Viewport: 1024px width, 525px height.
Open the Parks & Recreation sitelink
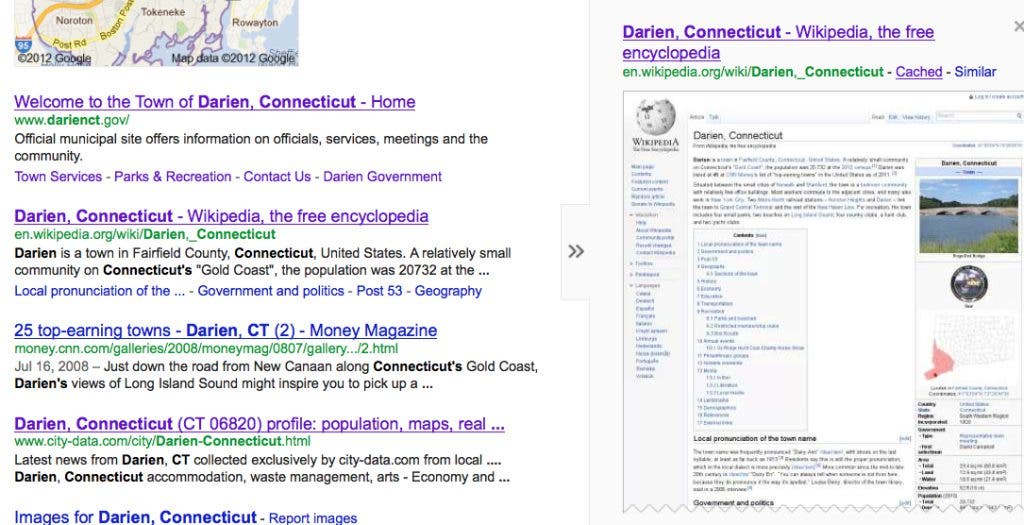tap(172, 177)
